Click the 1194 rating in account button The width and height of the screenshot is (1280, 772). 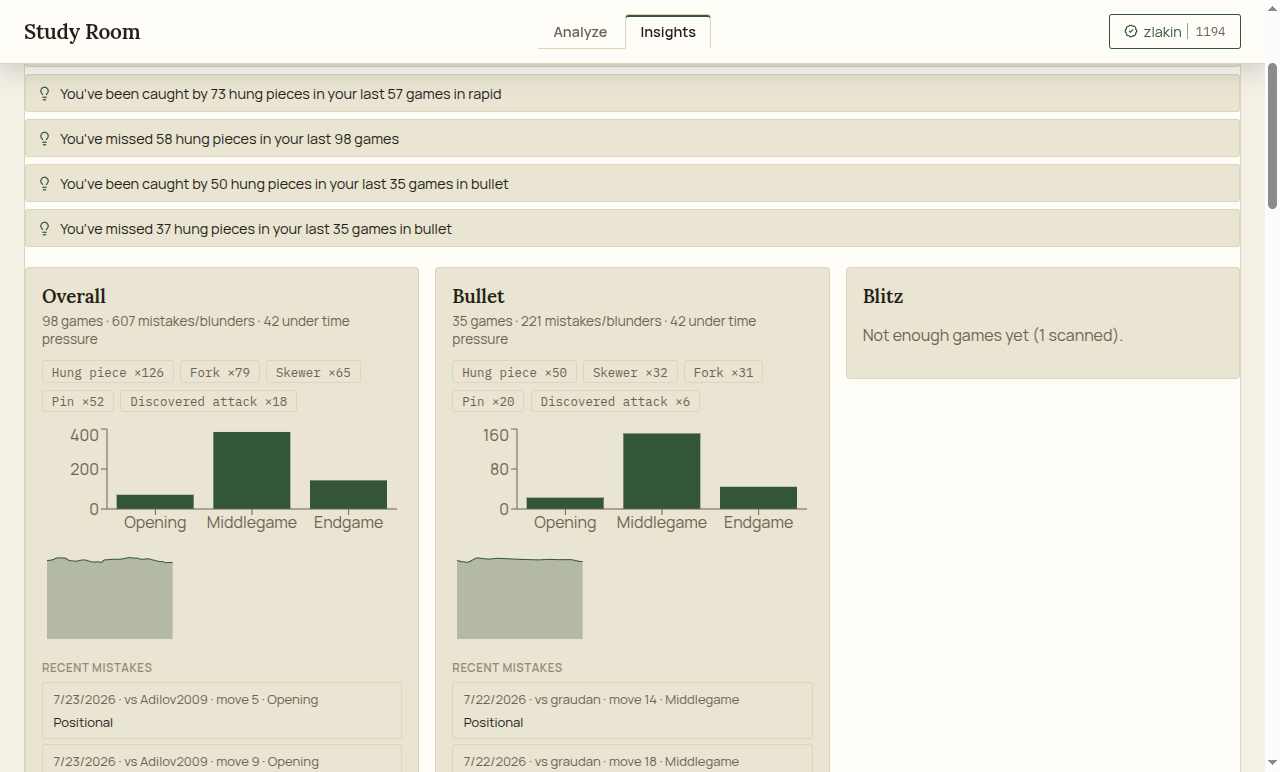[x=1210, y=31]
